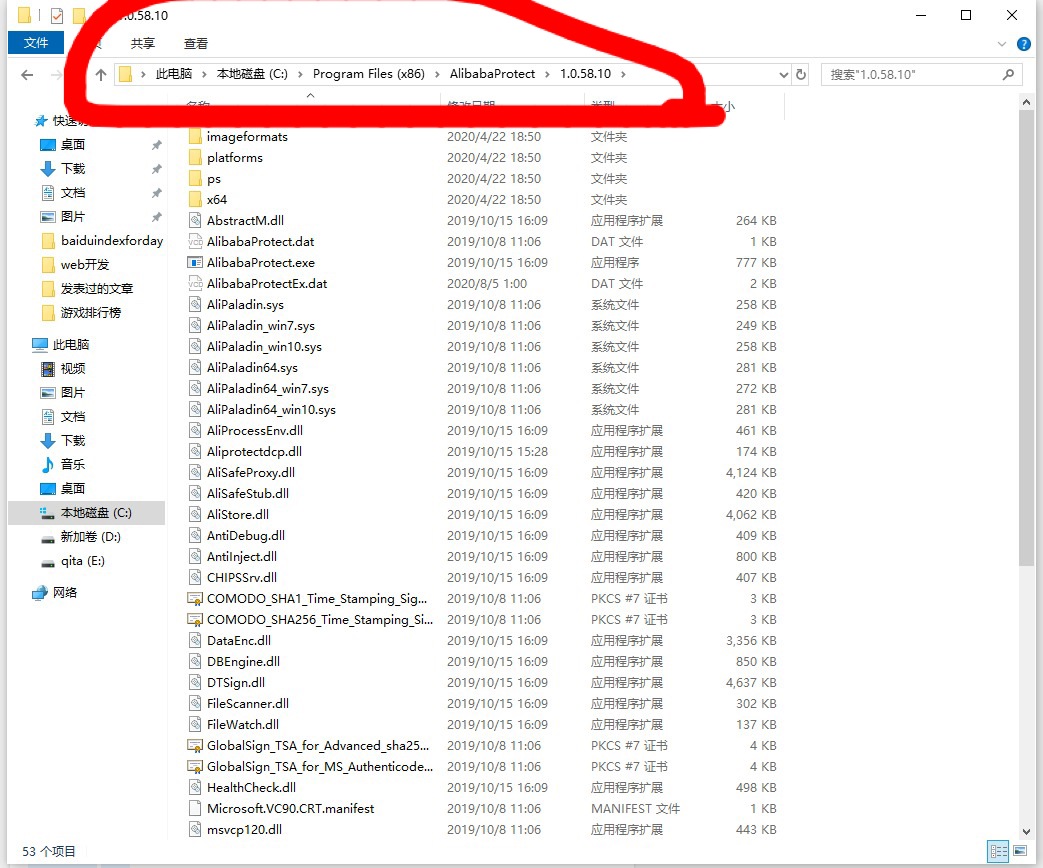Expand chevron after 1.0.58.10 in breadcrumb
This screenshot has height=868, width=1043.
point(623,74)
